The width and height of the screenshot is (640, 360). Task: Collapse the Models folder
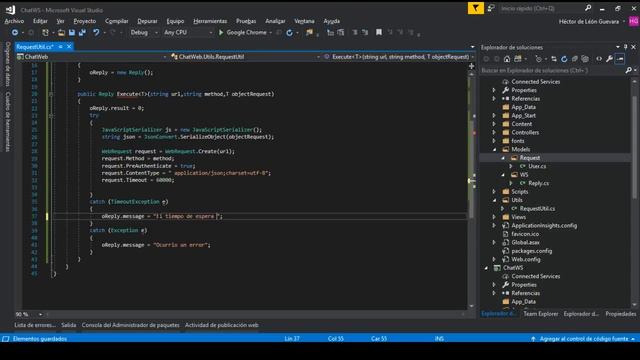495,149
